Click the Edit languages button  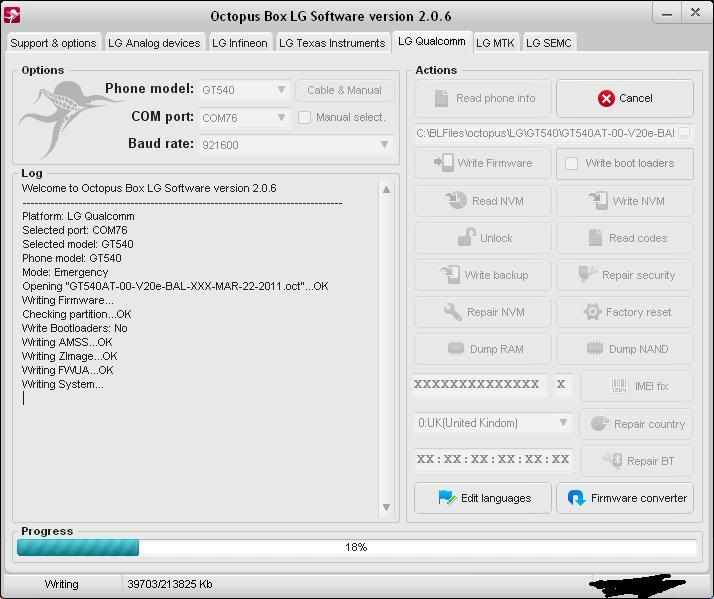point(482,498)
